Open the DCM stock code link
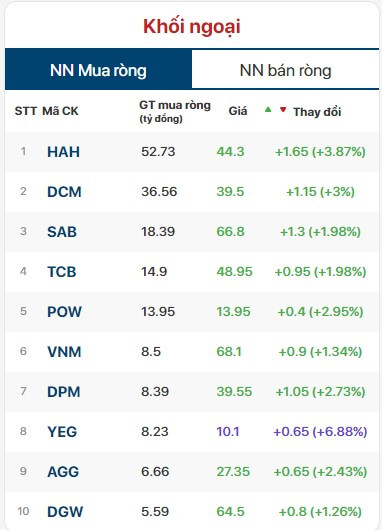Image resolution: width=382 pixels, height=530 pixels. [64, 192]
